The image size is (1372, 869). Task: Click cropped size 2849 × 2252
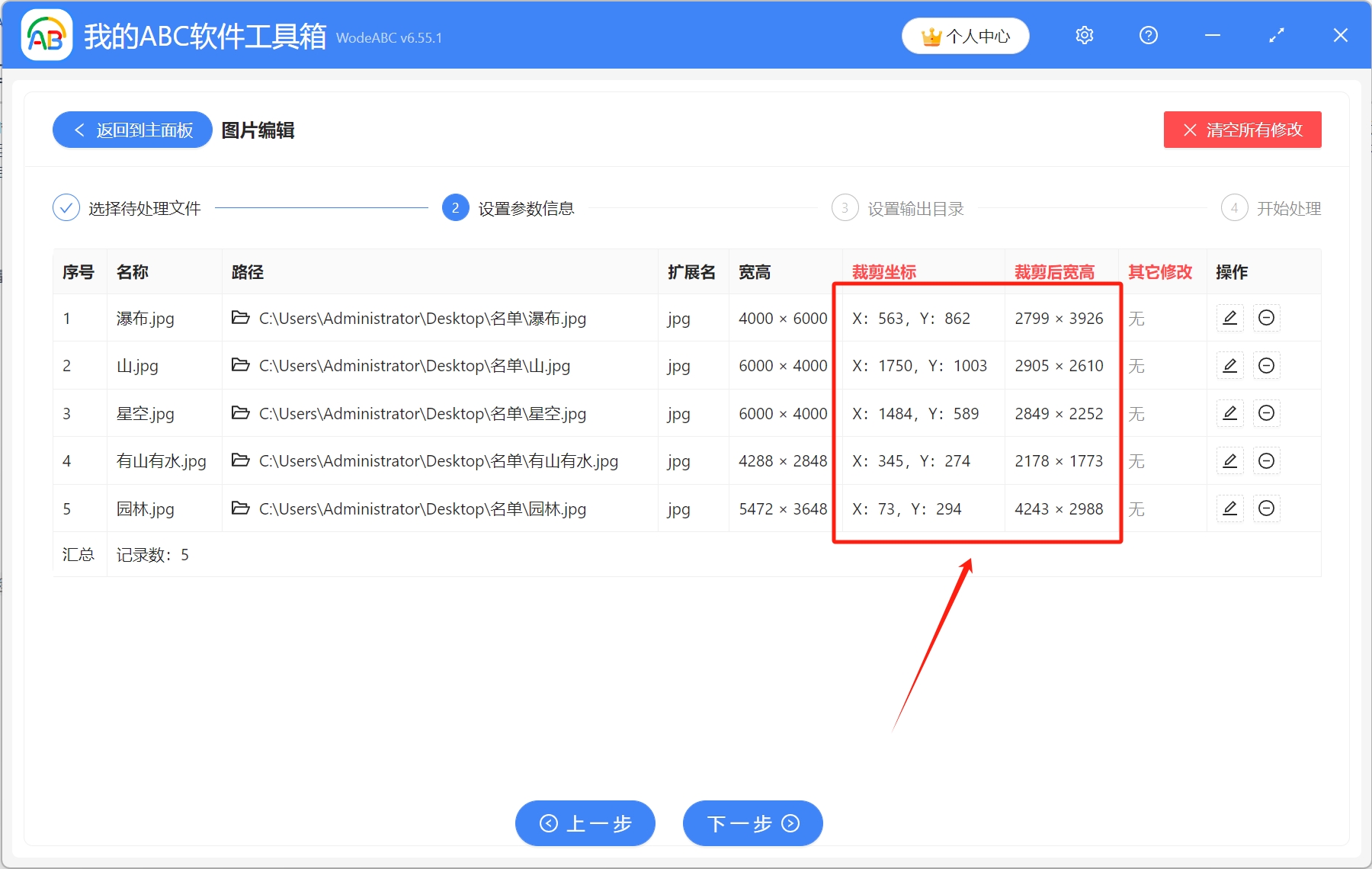pyautogui.click(x=1059, y=414)
